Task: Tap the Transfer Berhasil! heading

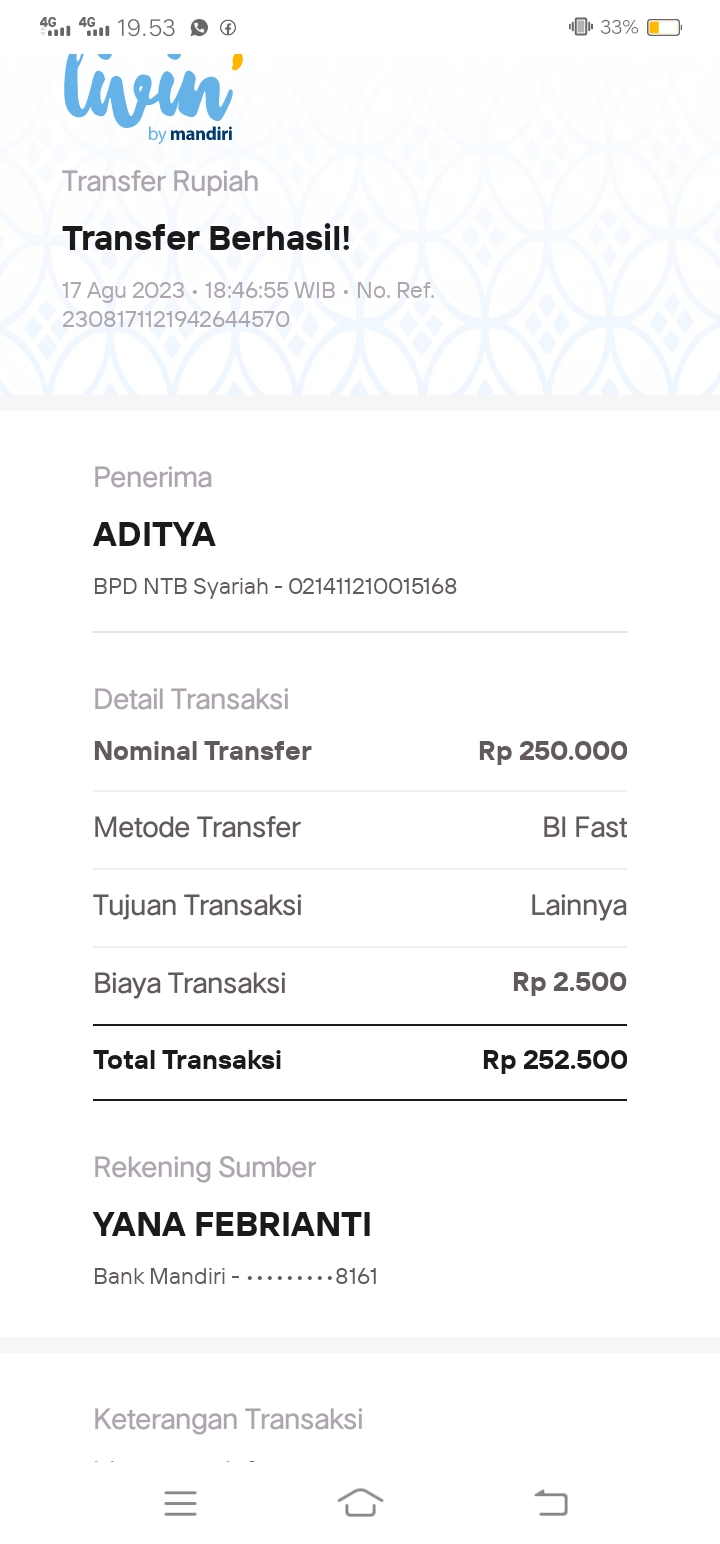Action: tap(206, 239)
